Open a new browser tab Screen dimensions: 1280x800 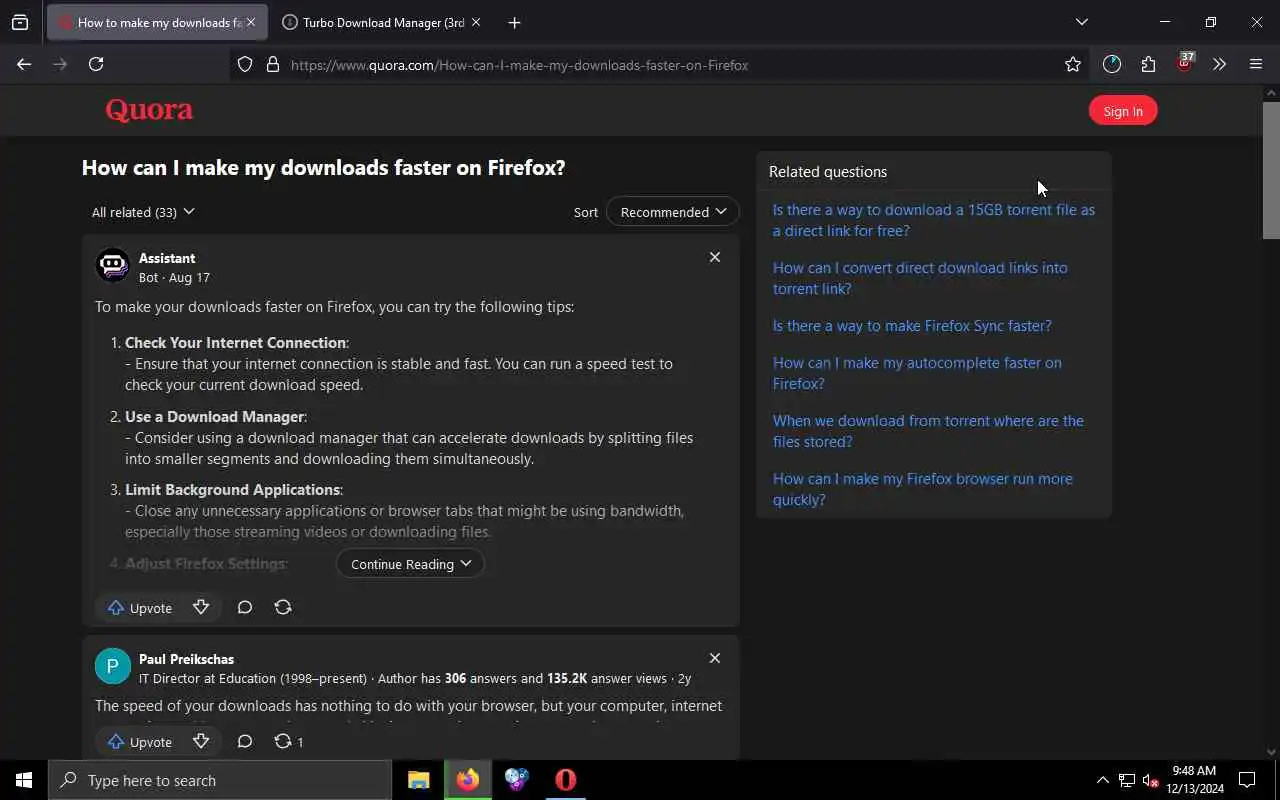pyautogui.click(x=514, y=22)
